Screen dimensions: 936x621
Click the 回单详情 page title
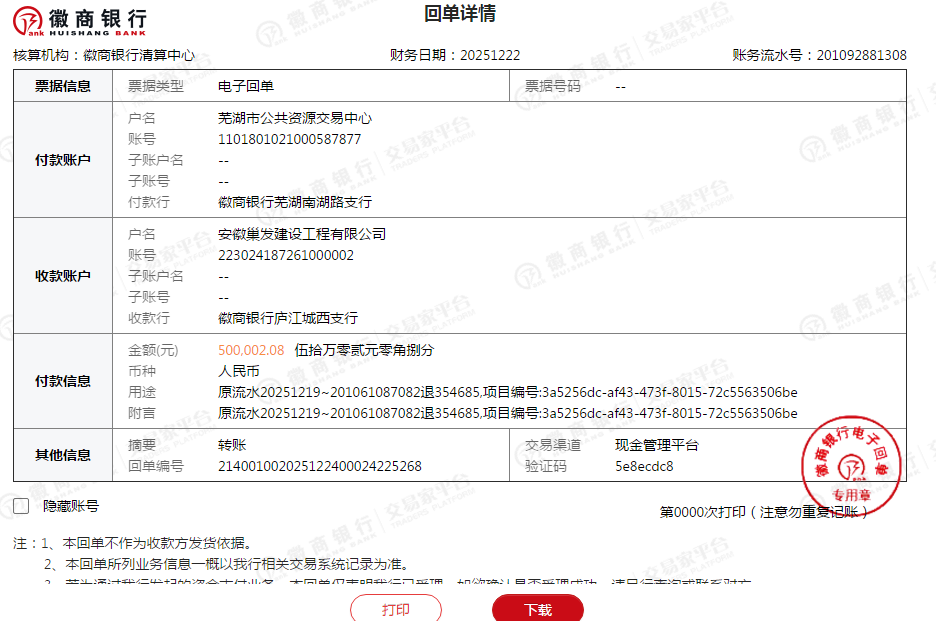point(460,14)
